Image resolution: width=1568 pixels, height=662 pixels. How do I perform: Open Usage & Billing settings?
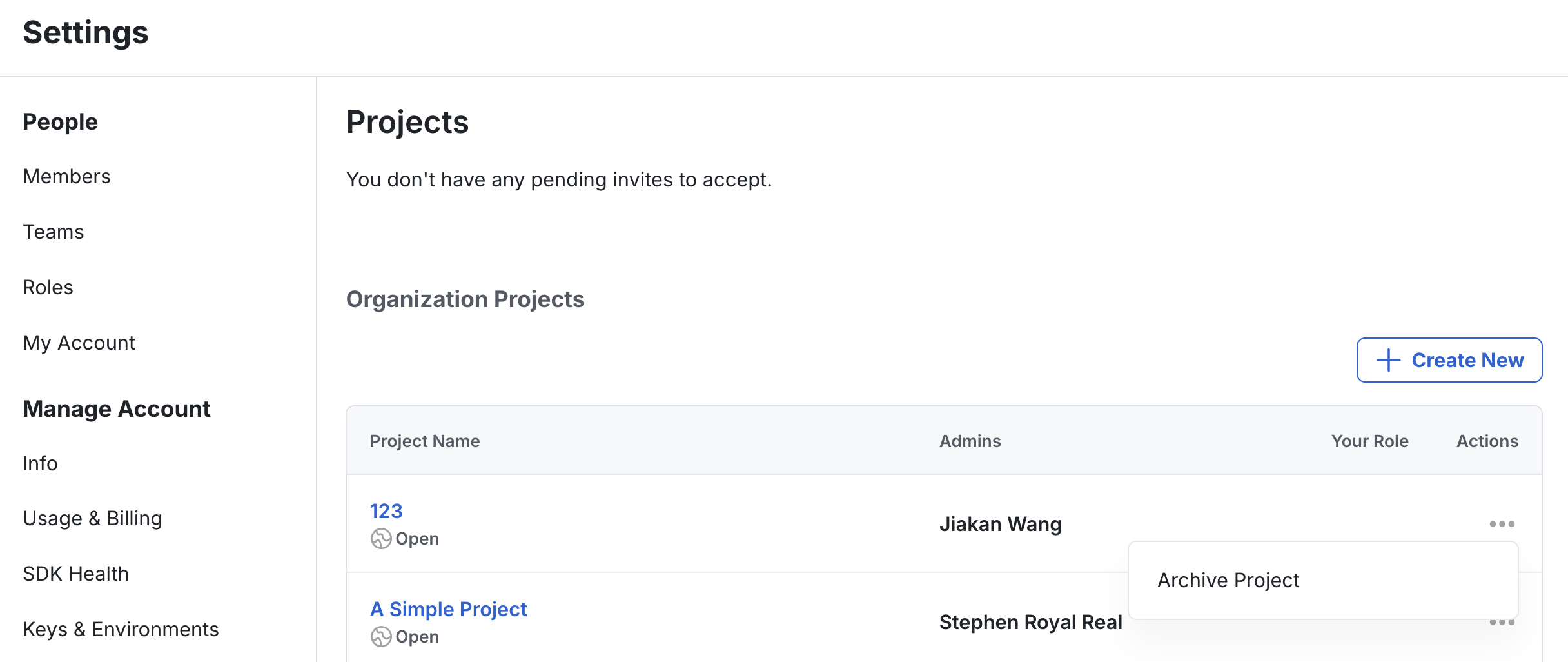(x=92, y=517)
